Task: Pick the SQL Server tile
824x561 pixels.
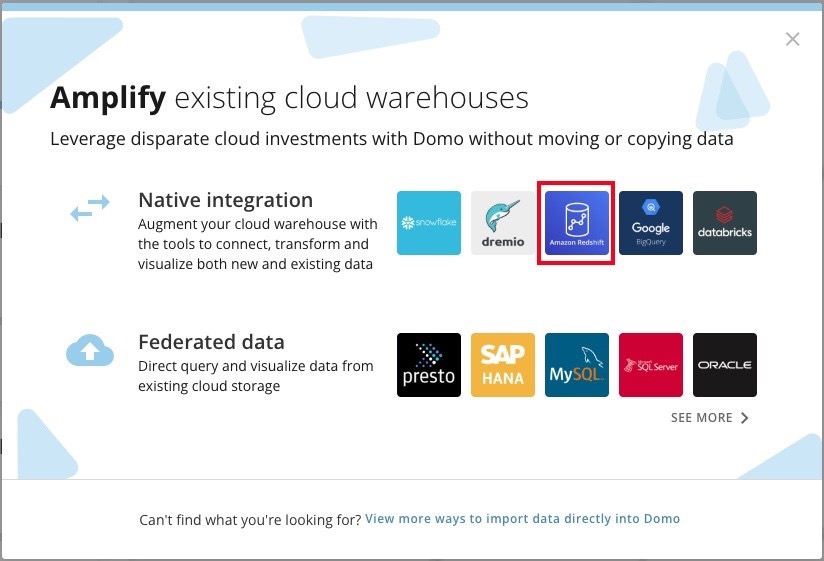Action: [x=651, y=365]
